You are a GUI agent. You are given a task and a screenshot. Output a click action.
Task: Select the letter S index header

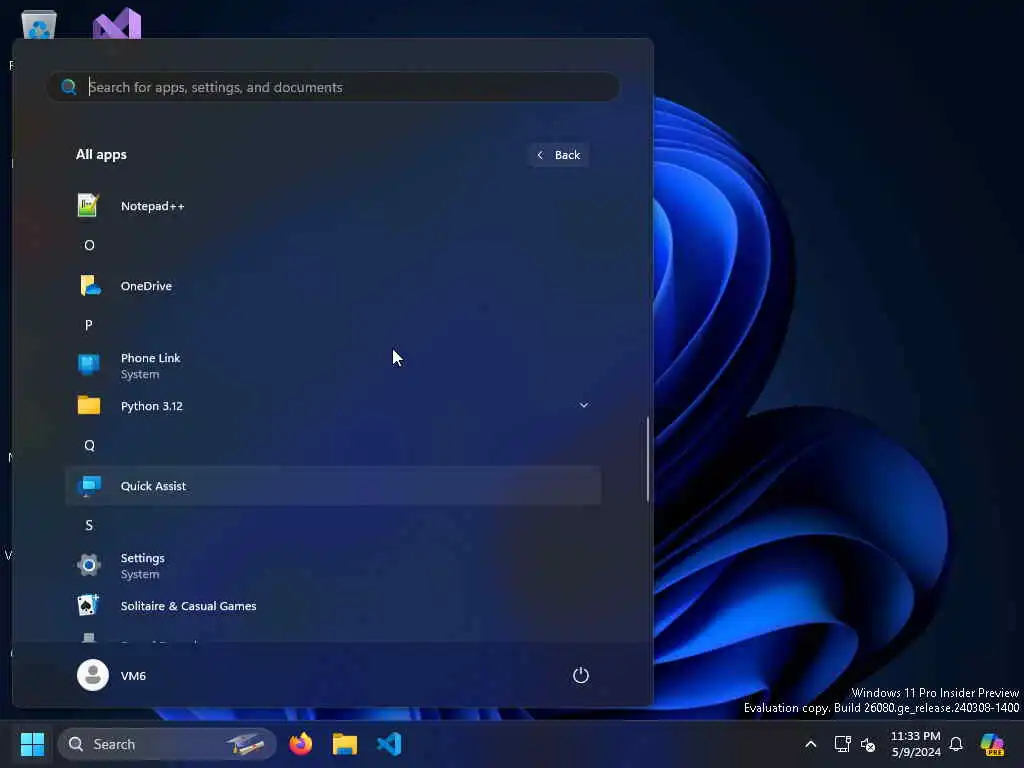click(89, 525)
